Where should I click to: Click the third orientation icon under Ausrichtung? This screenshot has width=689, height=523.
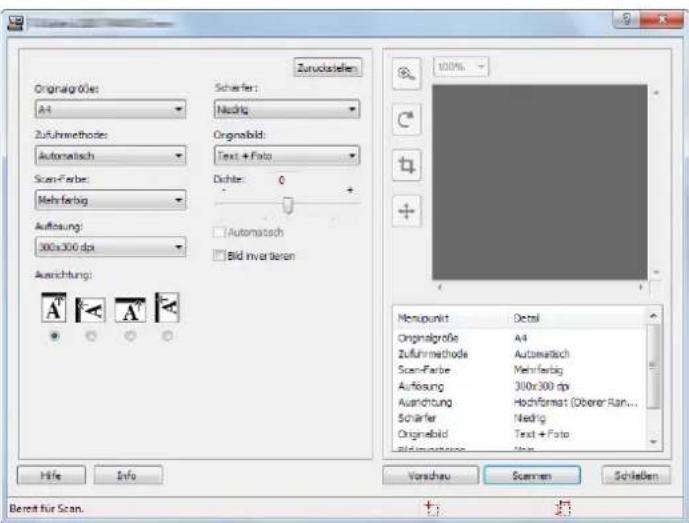tap(130, 310)
